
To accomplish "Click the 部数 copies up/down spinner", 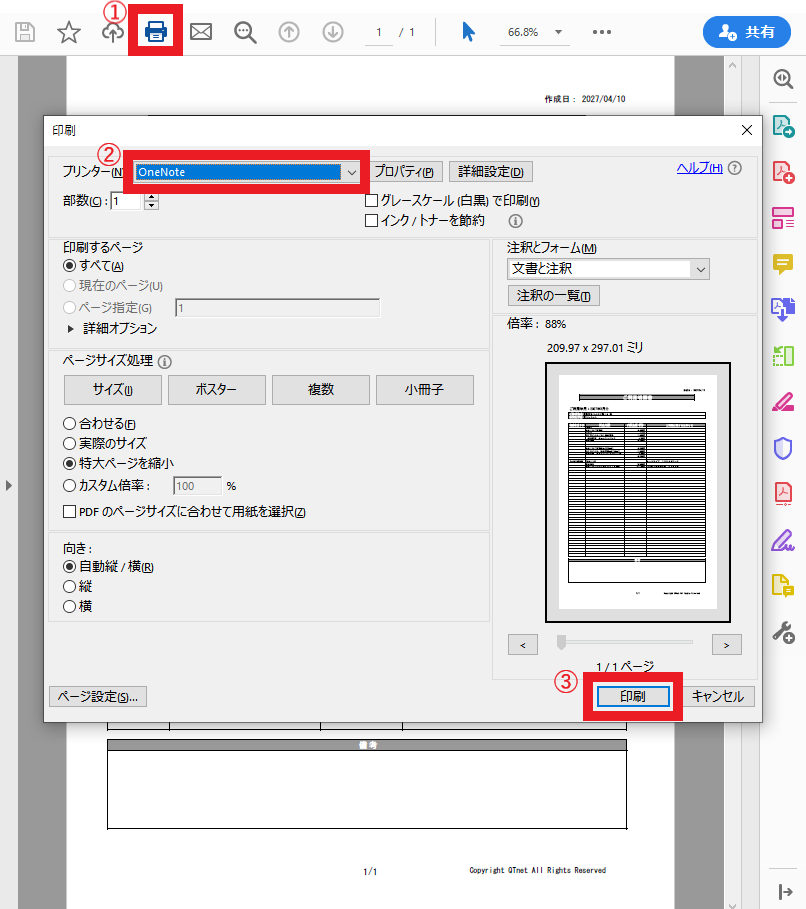I will 151,201.
